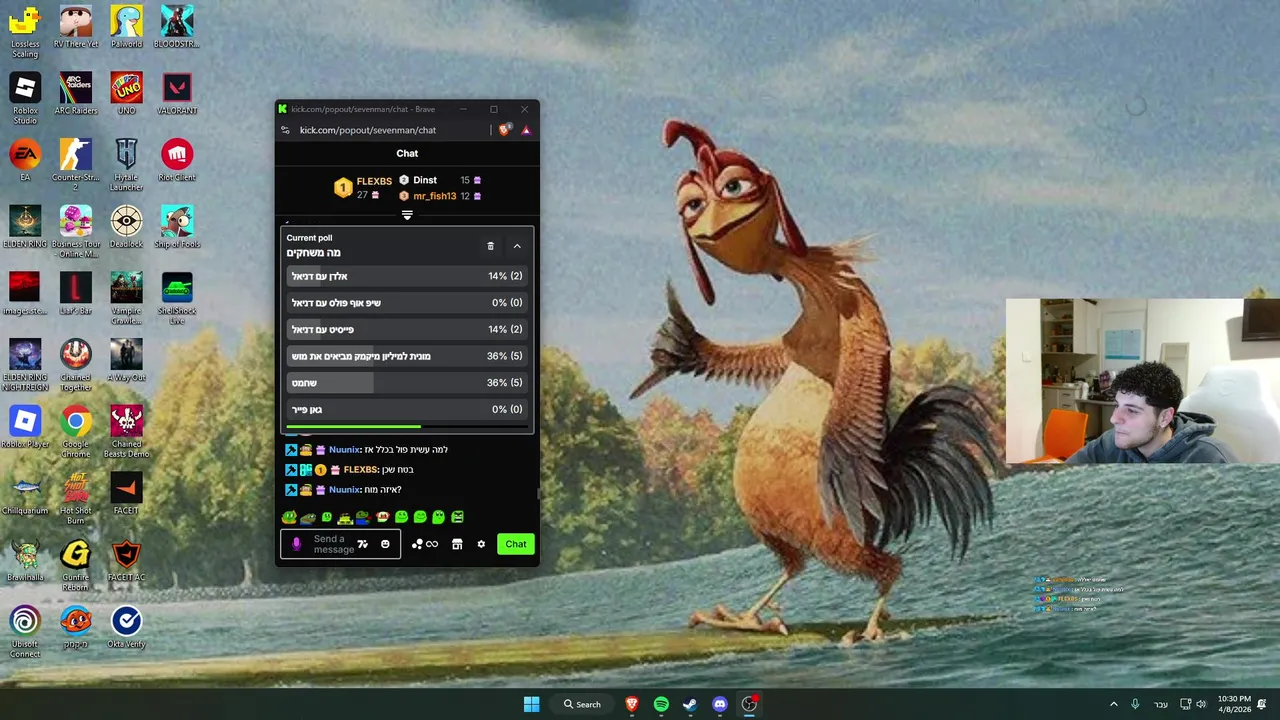The height and width of the screenshot is (720, 1280).
Task: Open Palworld desktop icon
Action: point(126,27)
